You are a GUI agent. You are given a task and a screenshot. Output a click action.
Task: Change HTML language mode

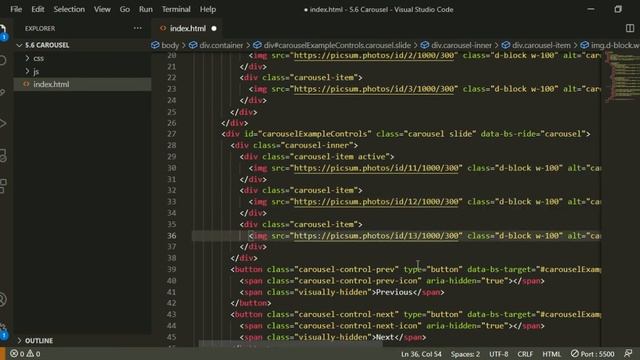(551, 354)
